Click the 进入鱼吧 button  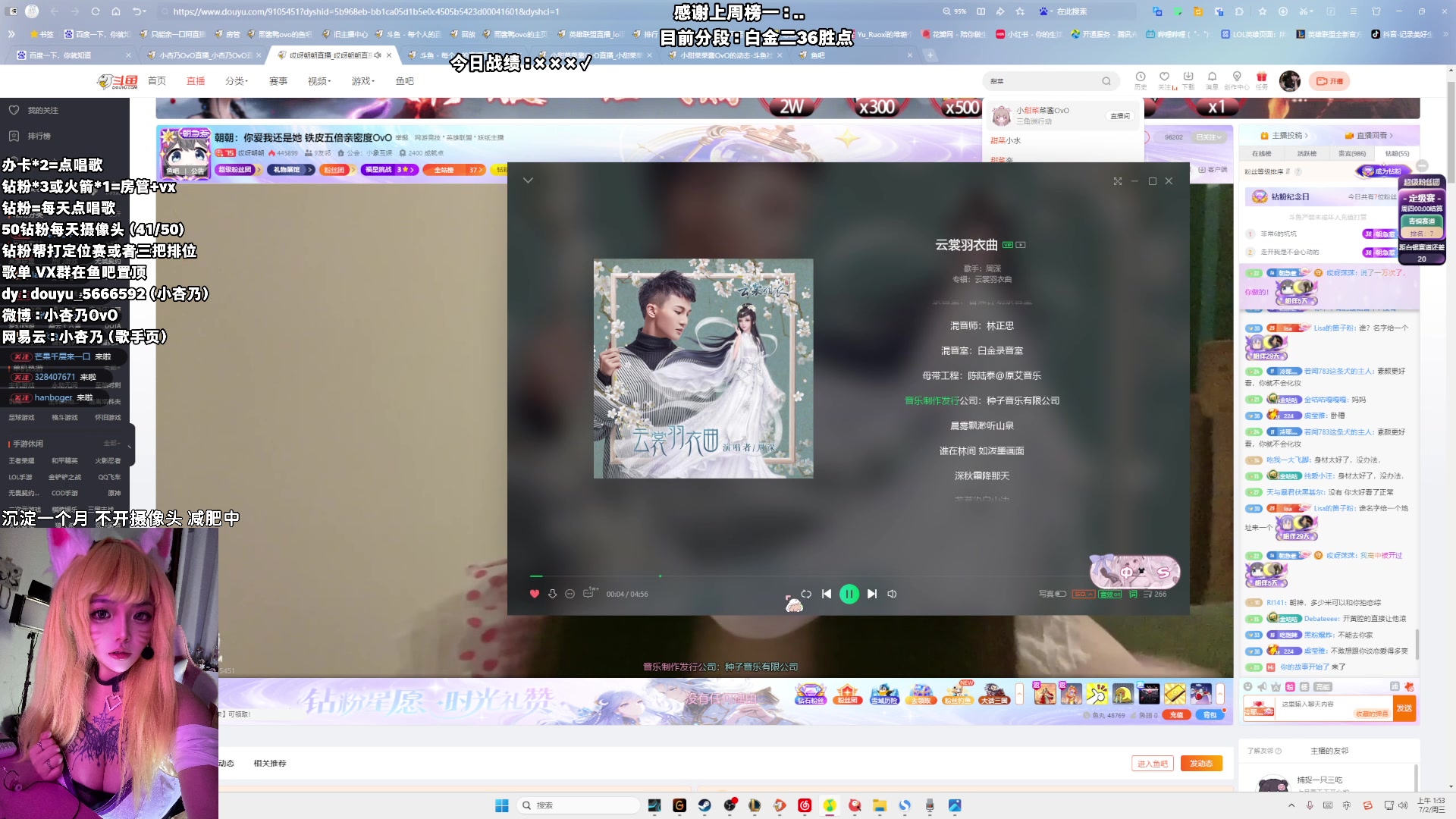(1153, 764)
